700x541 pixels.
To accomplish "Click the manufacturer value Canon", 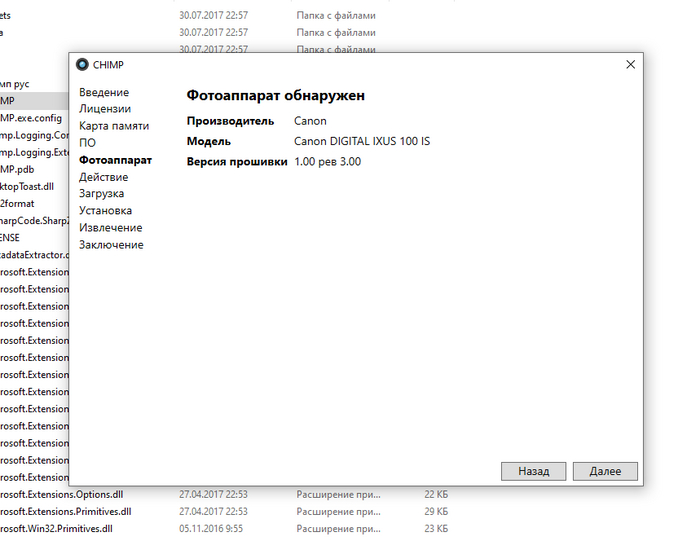I will point(310,121).
